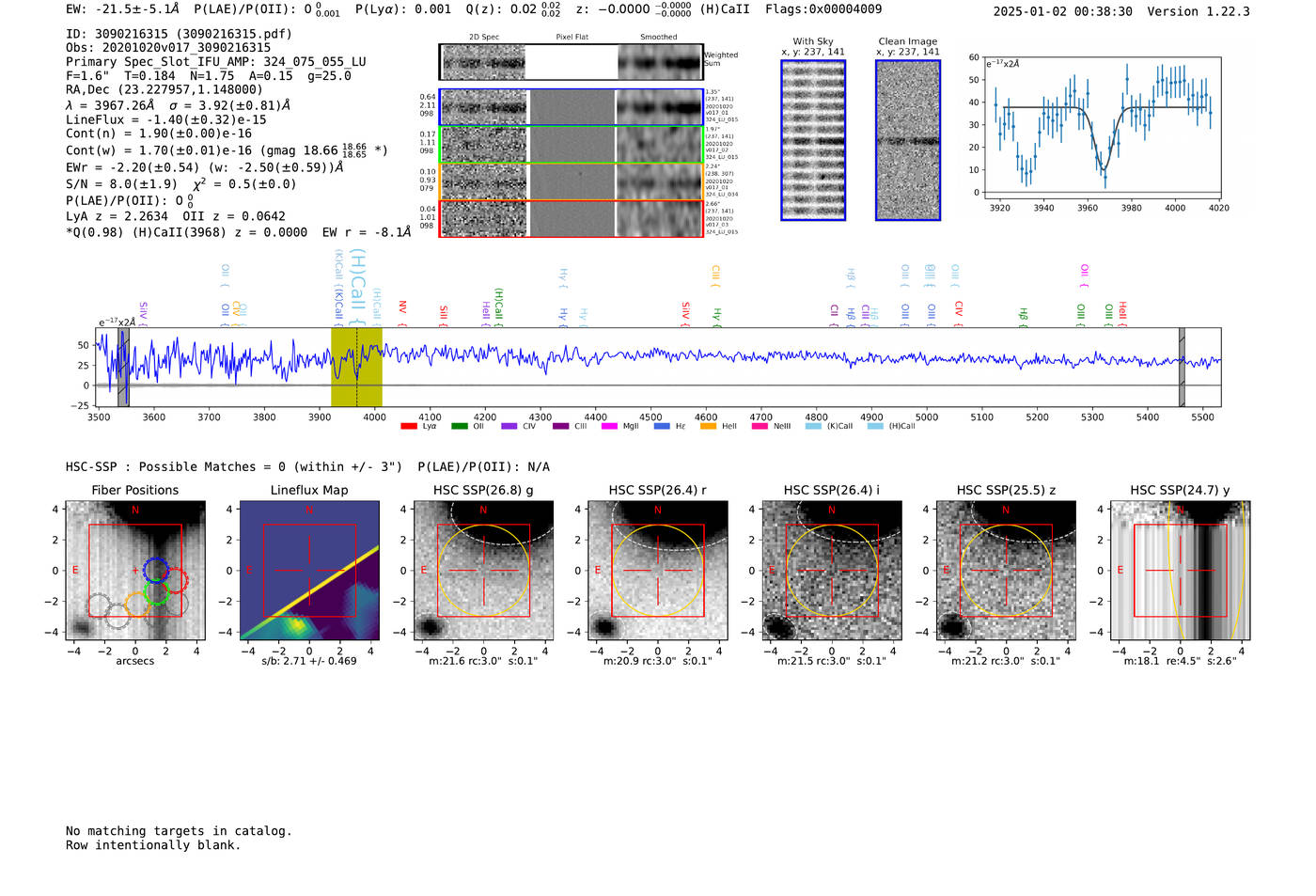Click the green OII legend swatch

(x=459, y=426)
